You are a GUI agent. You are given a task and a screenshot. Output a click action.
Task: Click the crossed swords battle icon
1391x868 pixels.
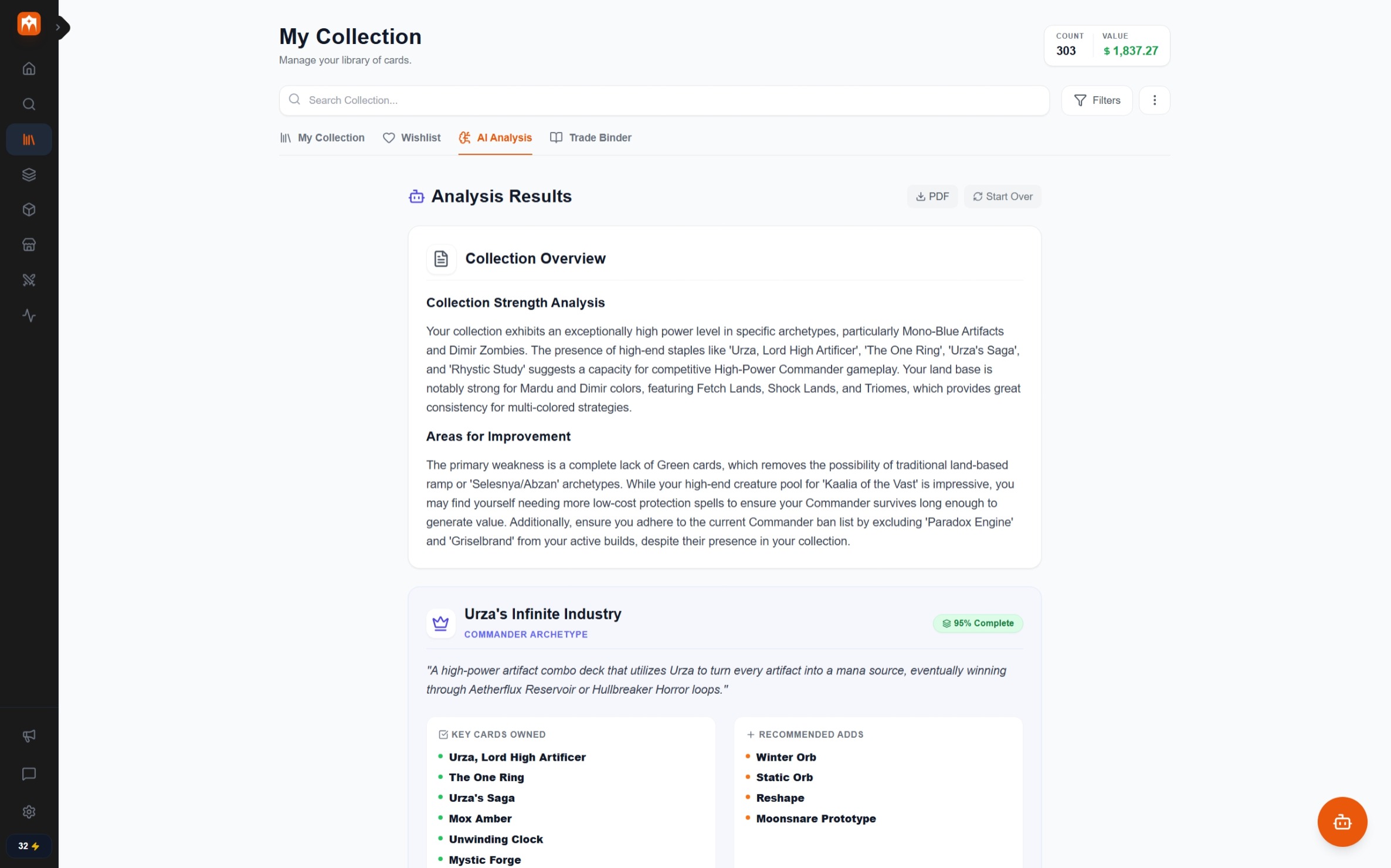click(x=29, y=280)
